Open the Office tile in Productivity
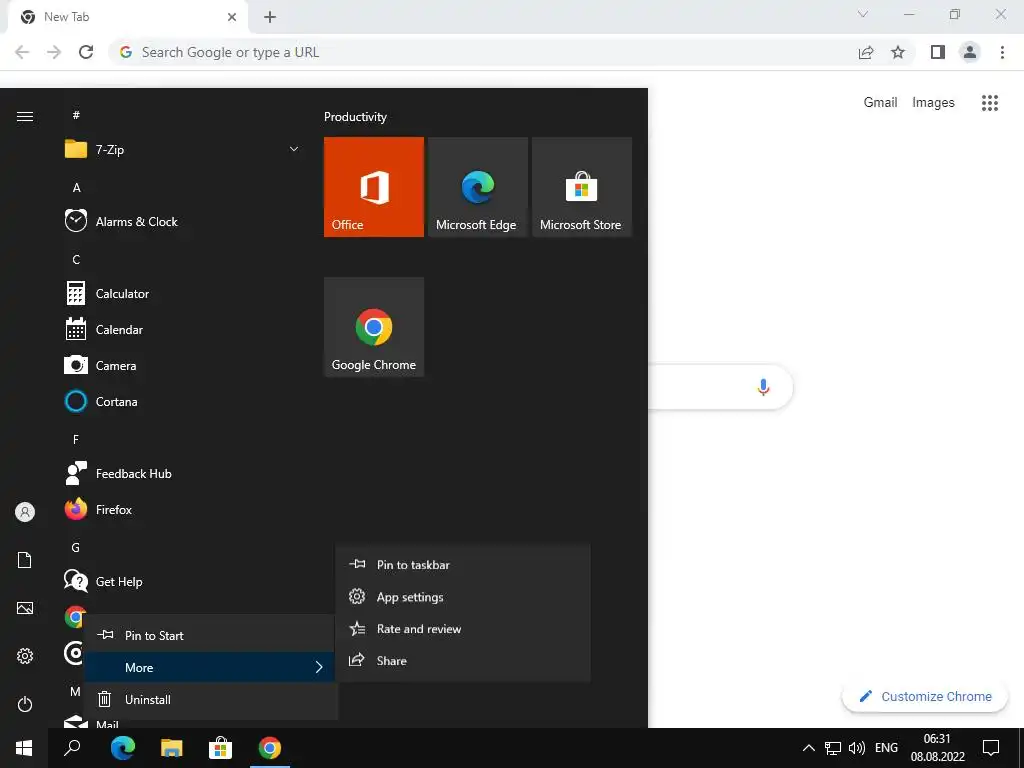1024x768 pixels. click(374, 187)
